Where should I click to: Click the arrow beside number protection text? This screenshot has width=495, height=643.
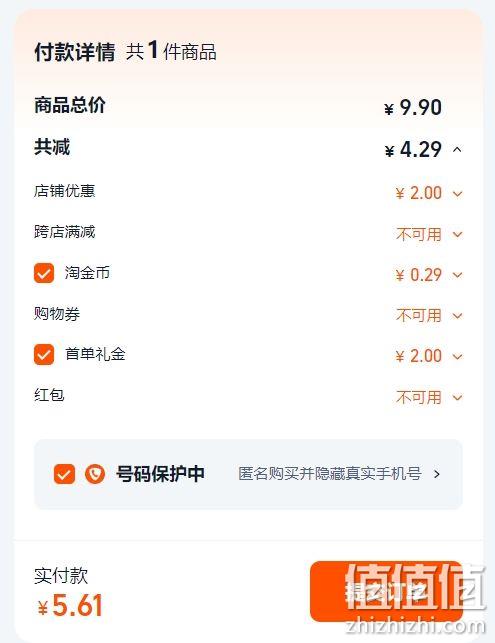(x=437, y=474)
